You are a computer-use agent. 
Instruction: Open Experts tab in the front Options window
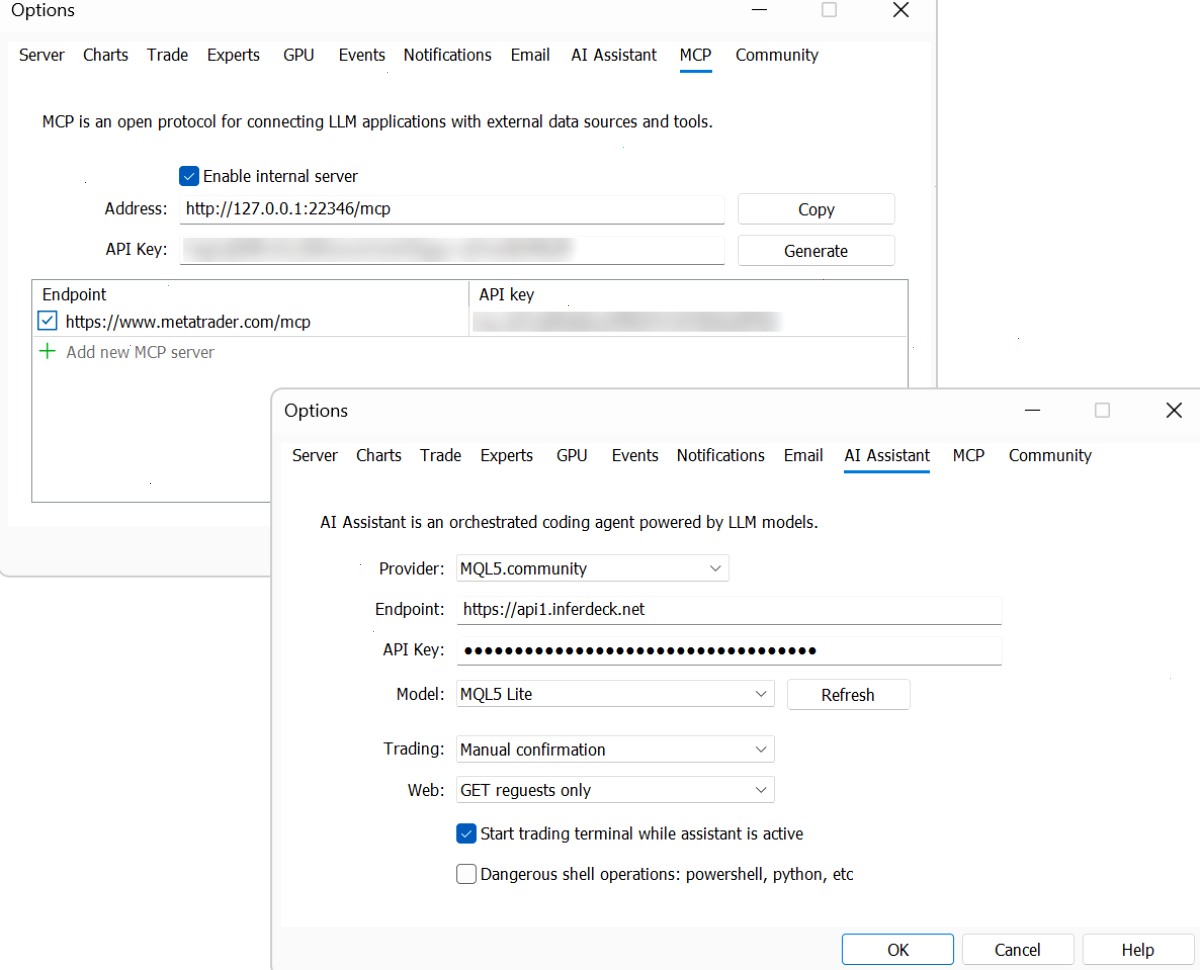507,455
